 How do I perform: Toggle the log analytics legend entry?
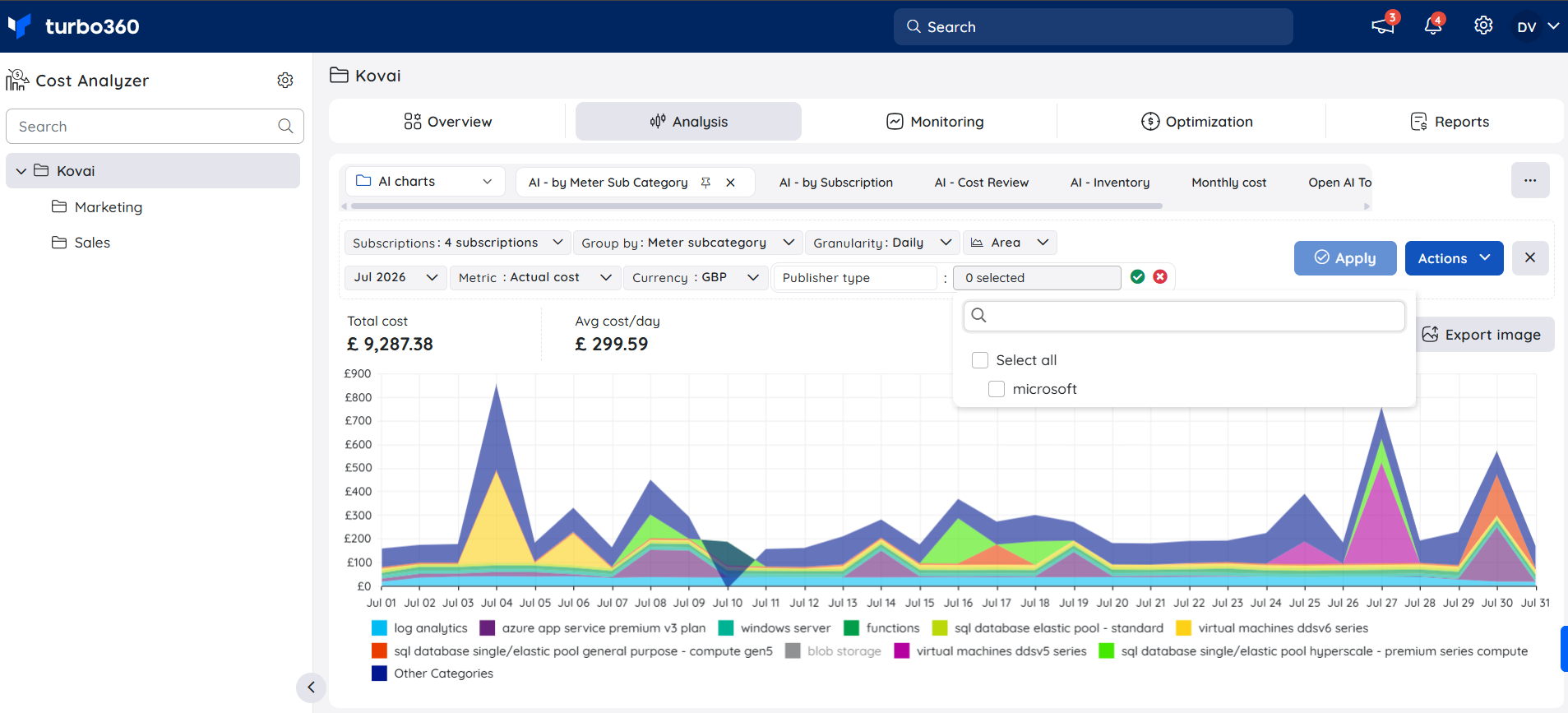tap(419, 628)
